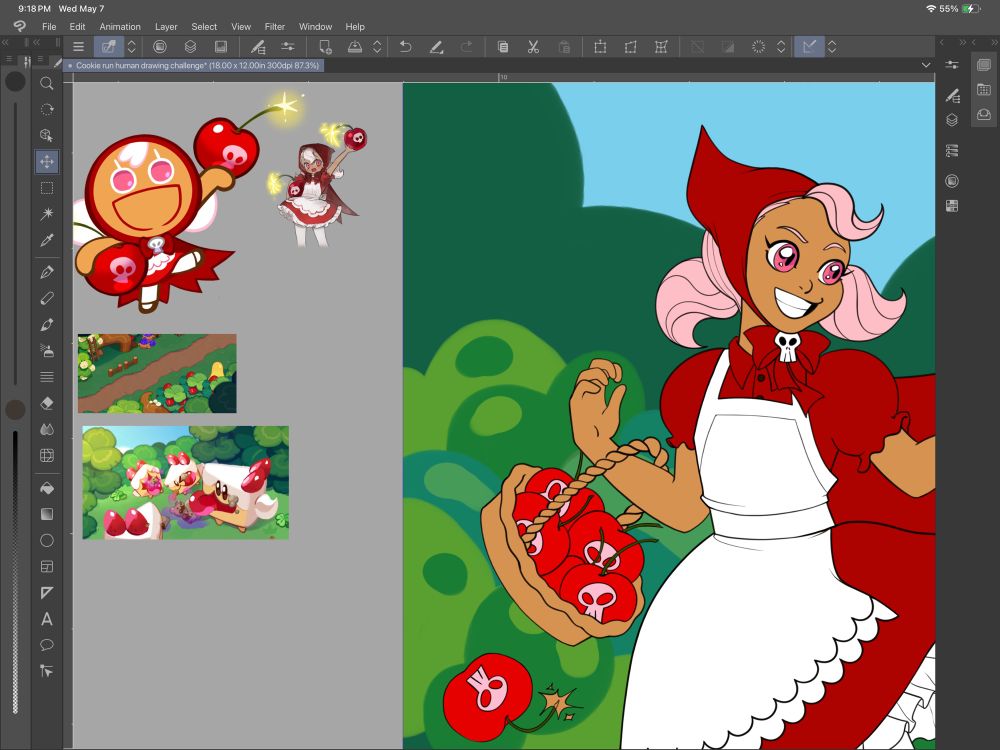Expand the stepper arrows beside Snap to ruler

(832, 47)
